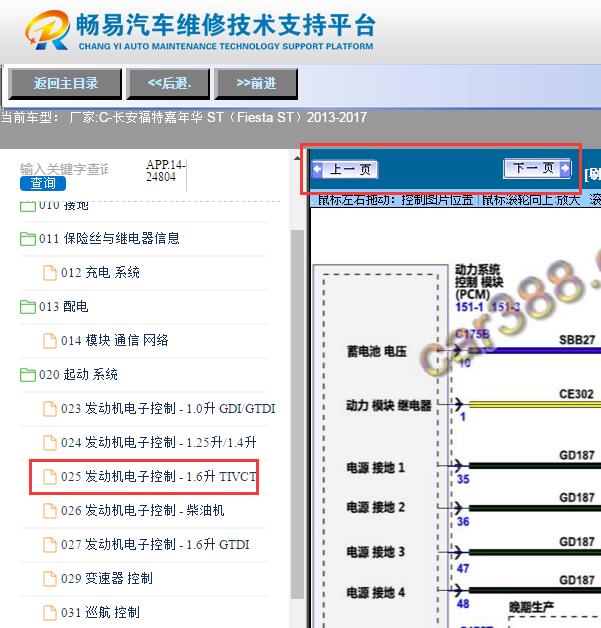Click the document icon for 031 巡航 控制

[x=50, y=613]
